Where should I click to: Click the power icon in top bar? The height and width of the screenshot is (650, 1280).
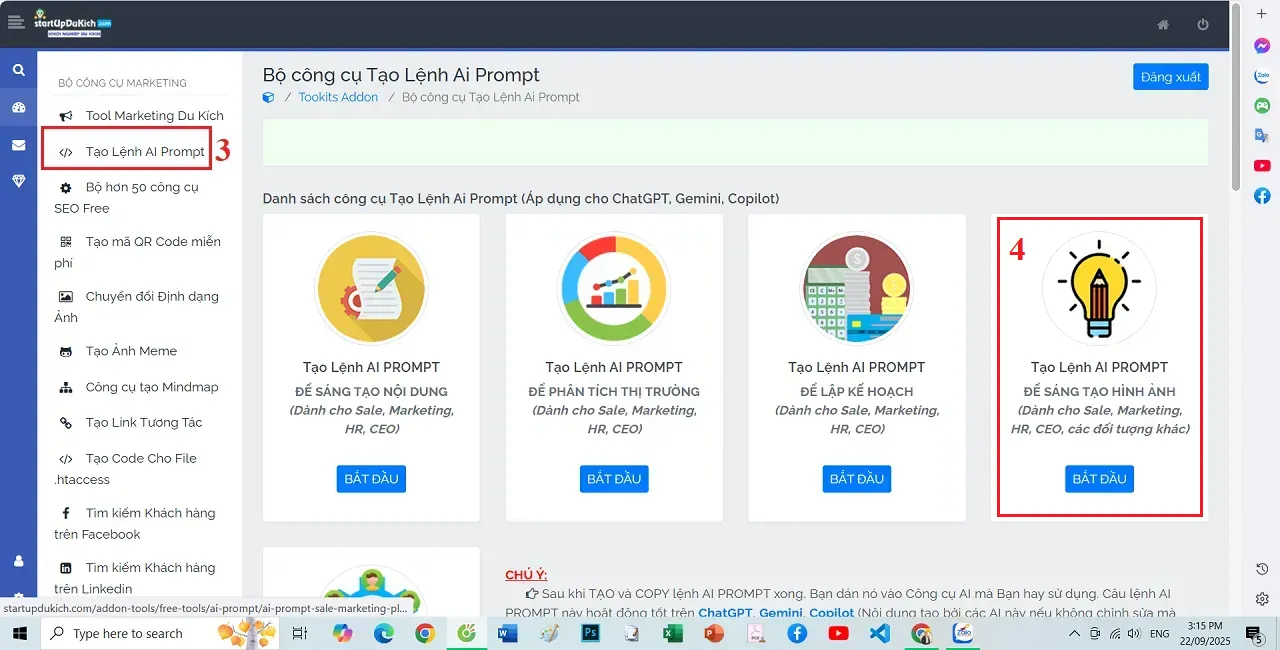pos(1203,25)
